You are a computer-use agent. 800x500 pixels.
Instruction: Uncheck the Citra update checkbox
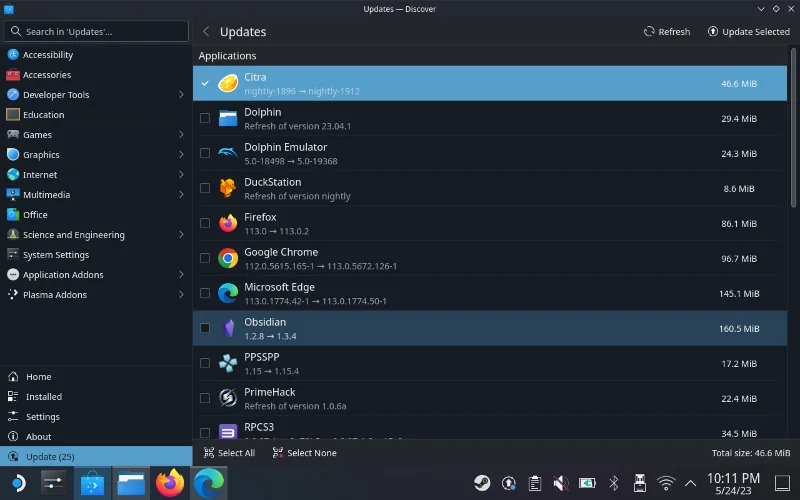[205, 83]
